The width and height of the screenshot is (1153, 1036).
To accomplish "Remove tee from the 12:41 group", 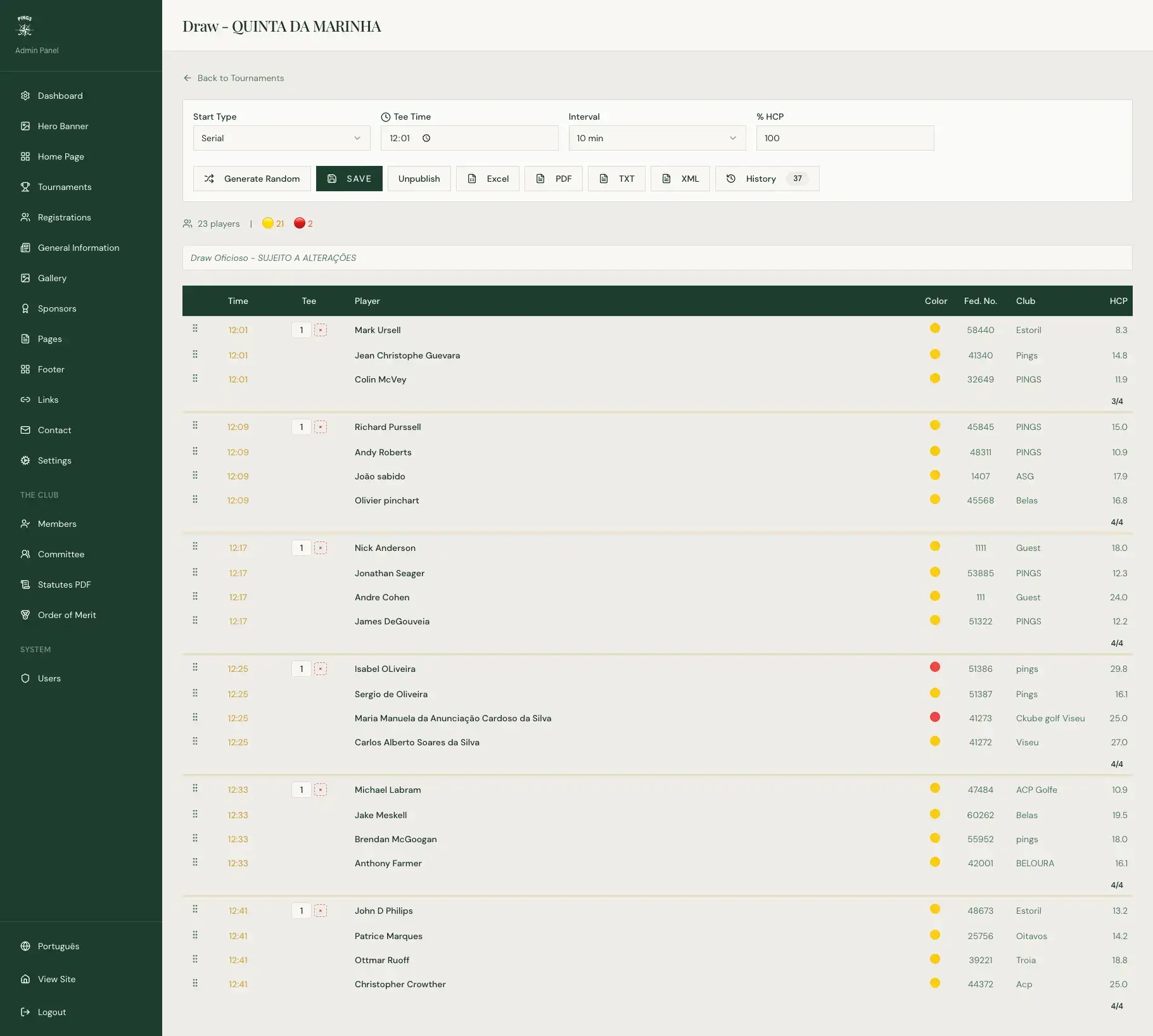I will point(321,911).
